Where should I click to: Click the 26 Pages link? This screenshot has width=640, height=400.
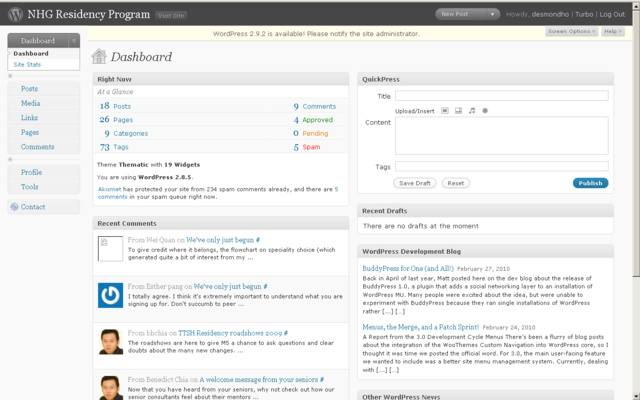click(116, 120)
